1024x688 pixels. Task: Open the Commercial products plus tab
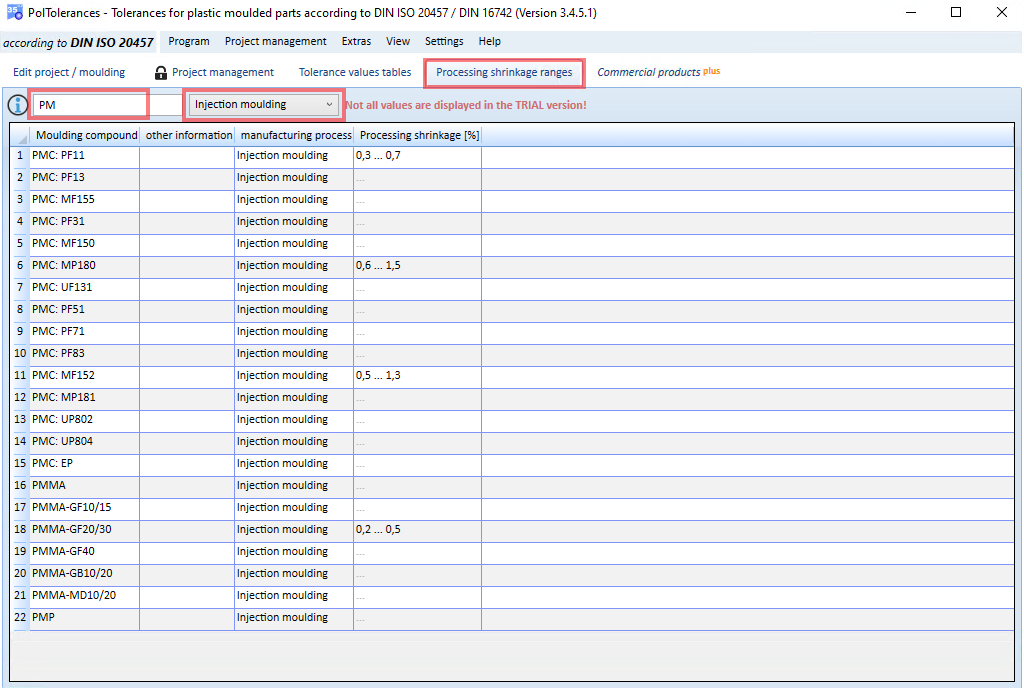(658, 72)
